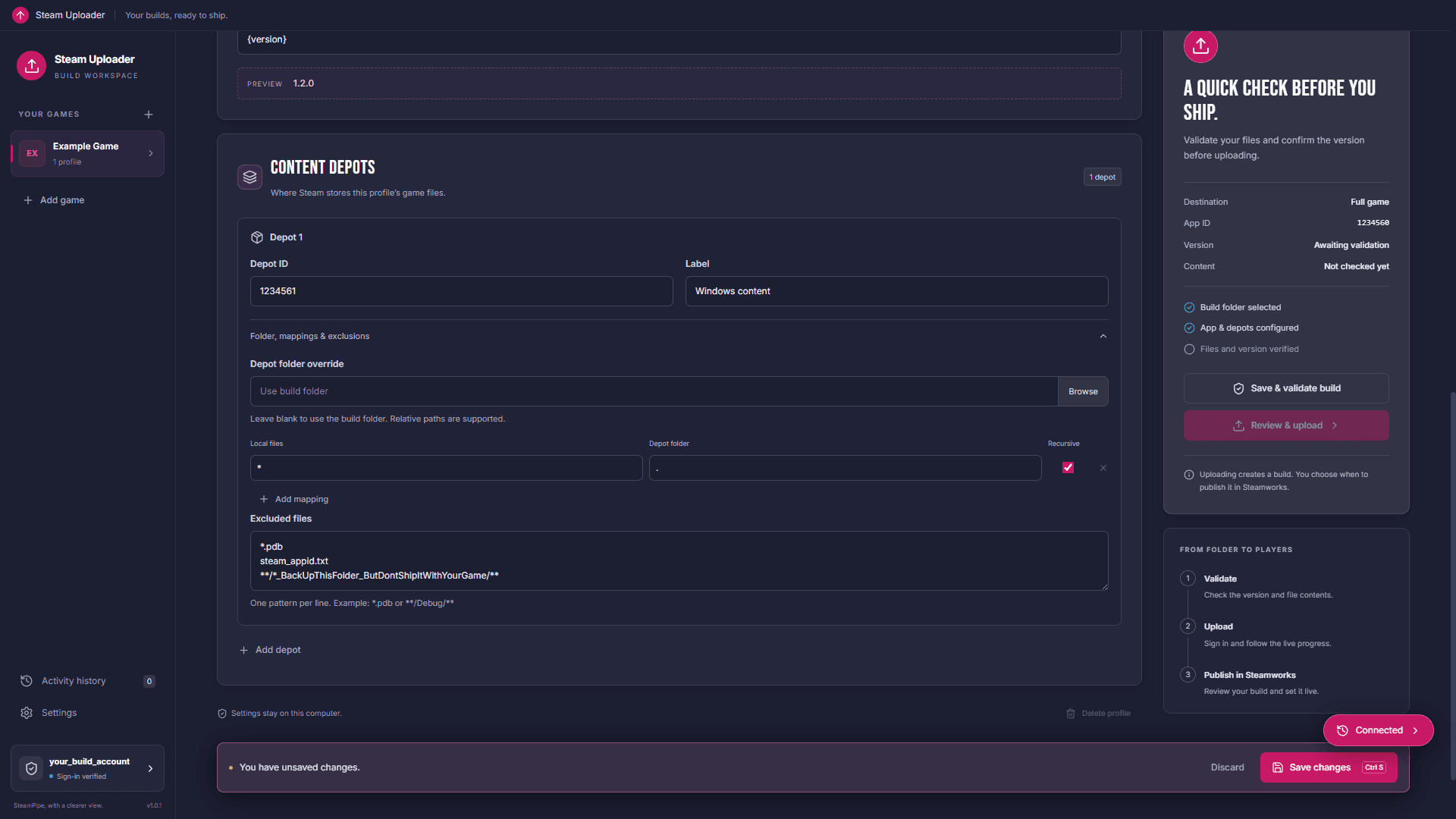Add a new game with plus icon
Image resolution: width=1456 pixels, height=819 pixels.
pyautogui.click(x=149, y=115)
